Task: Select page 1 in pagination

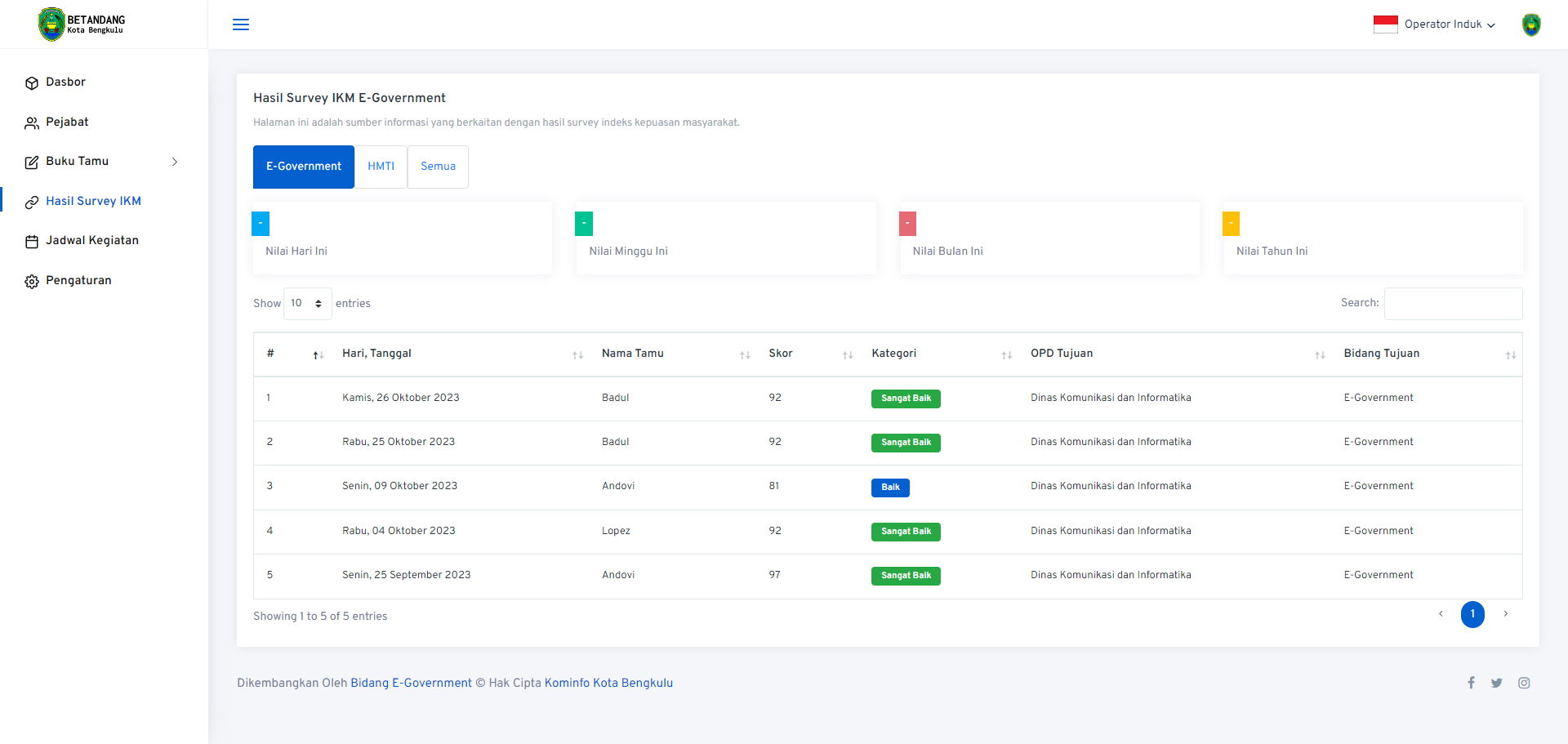Action: (x=1472, y=614)
